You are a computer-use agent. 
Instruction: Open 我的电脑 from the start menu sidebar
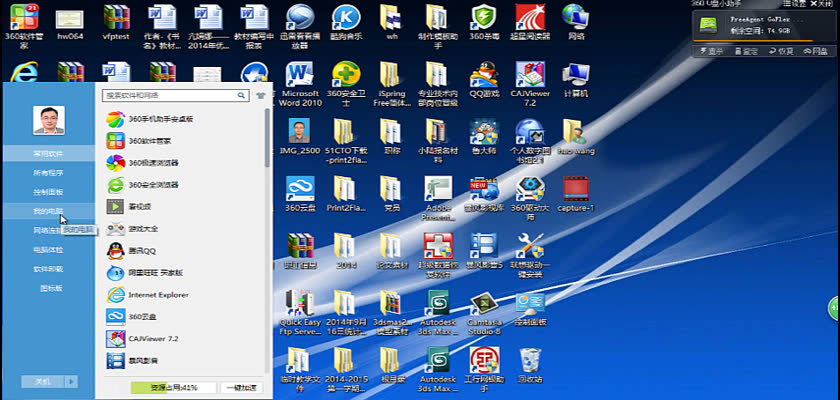(x=48, y=211)
